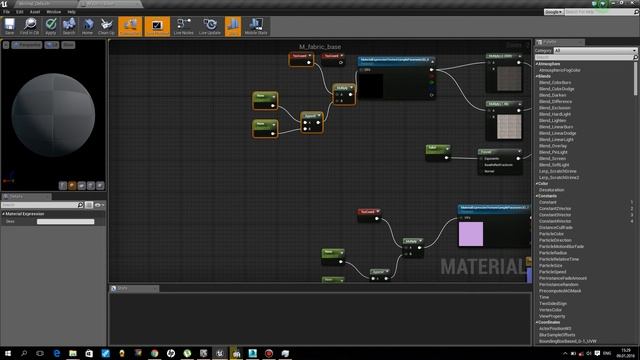Open the Perspective view mode dropdown

coord(27,45)
